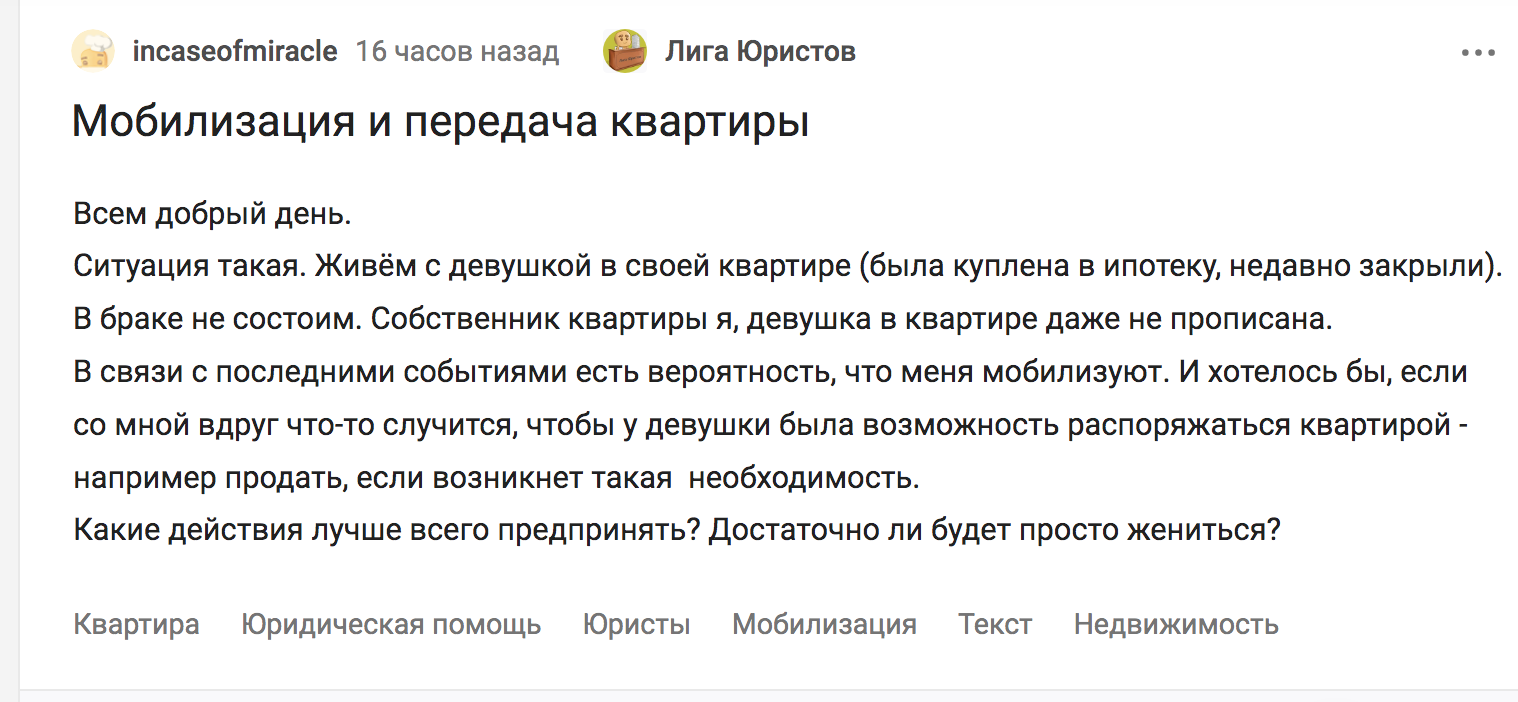
Task: Click the line starting 'например продать'
Action: [496, 478]
